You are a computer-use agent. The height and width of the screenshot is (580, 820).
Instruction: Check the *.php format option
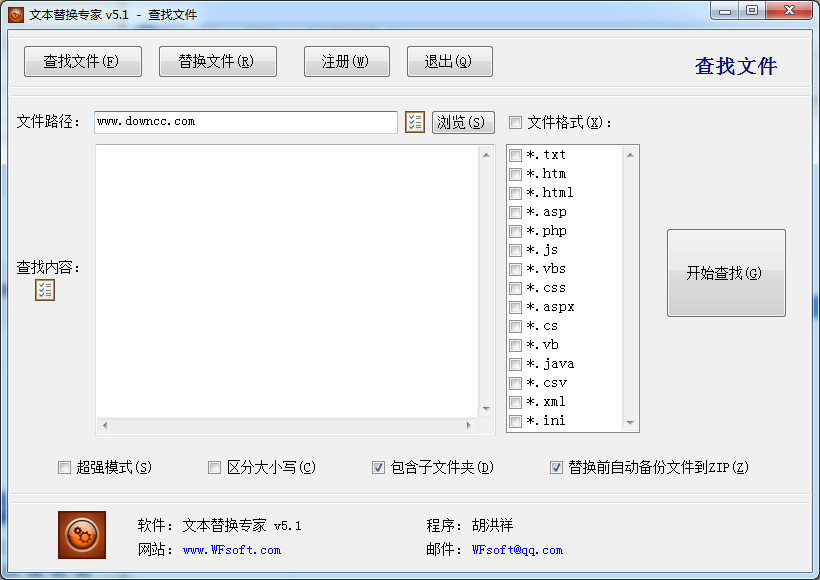coord(516,231)
